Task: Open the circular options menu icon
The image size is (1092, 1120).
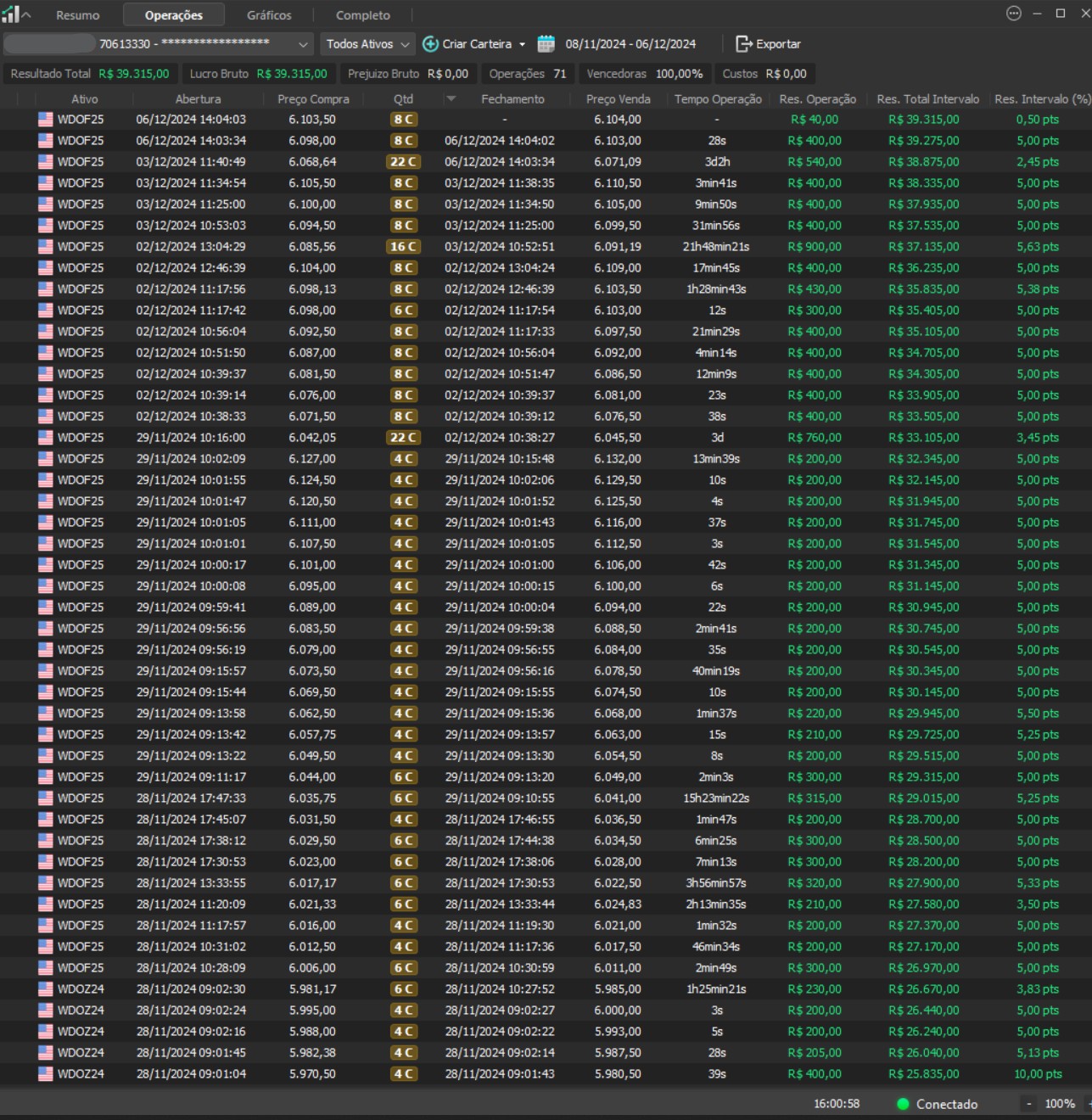Action: 1013,14
